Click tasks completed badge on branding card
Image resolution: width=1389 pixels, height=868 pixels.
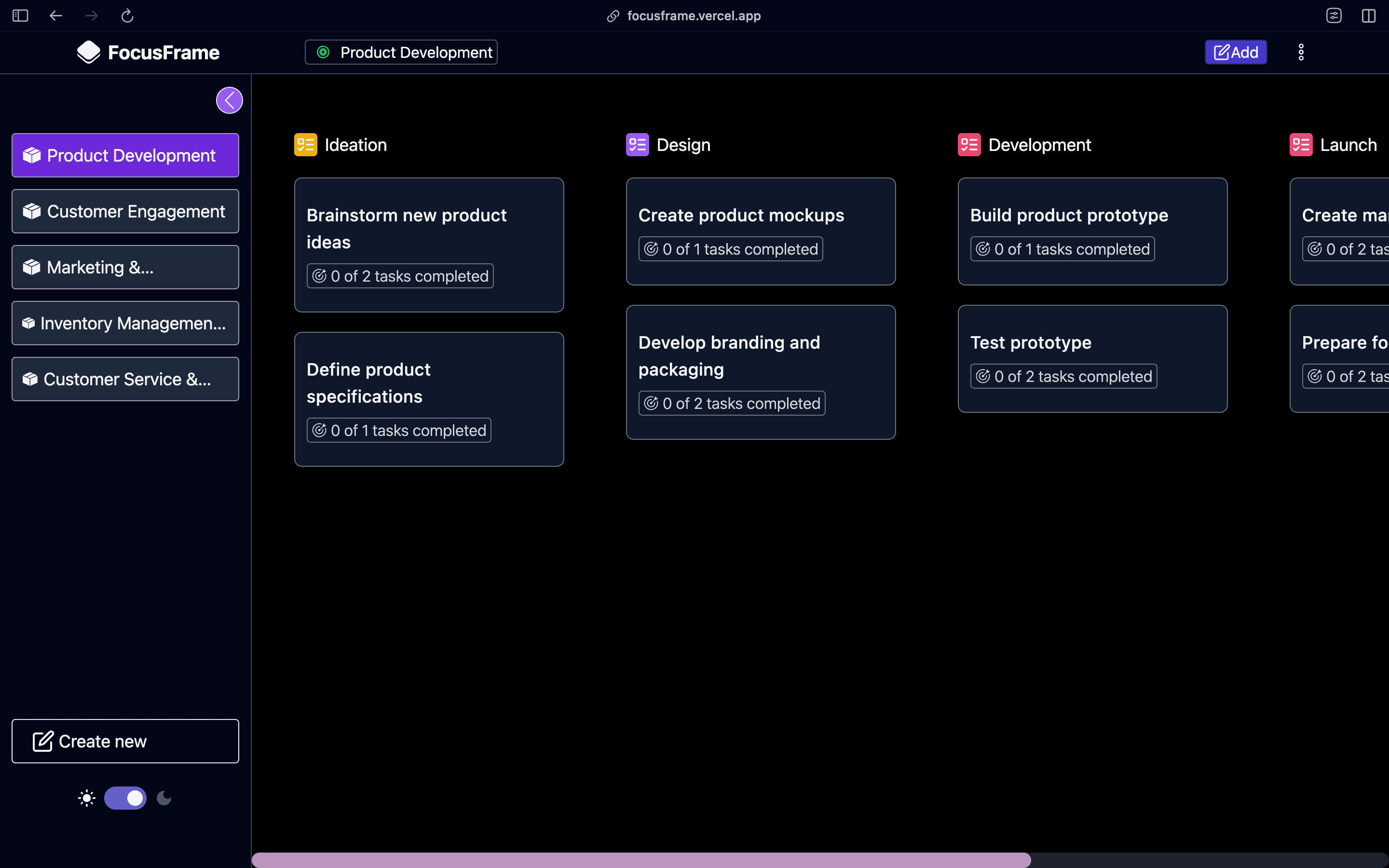coord(732,404)
